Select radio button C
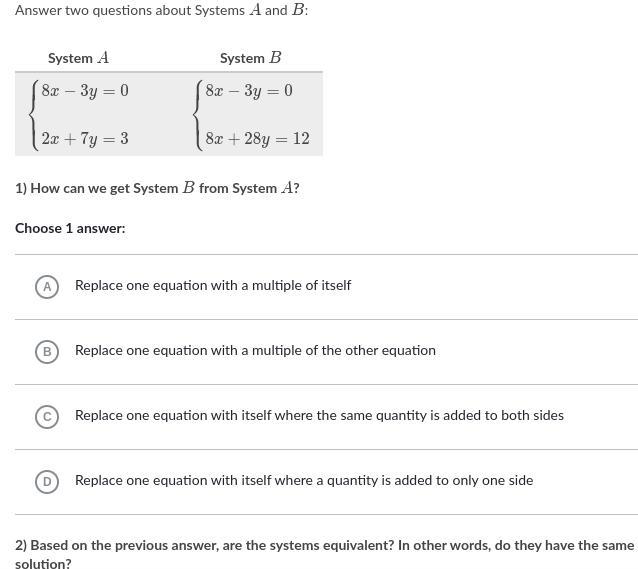 tap(46, 416)
